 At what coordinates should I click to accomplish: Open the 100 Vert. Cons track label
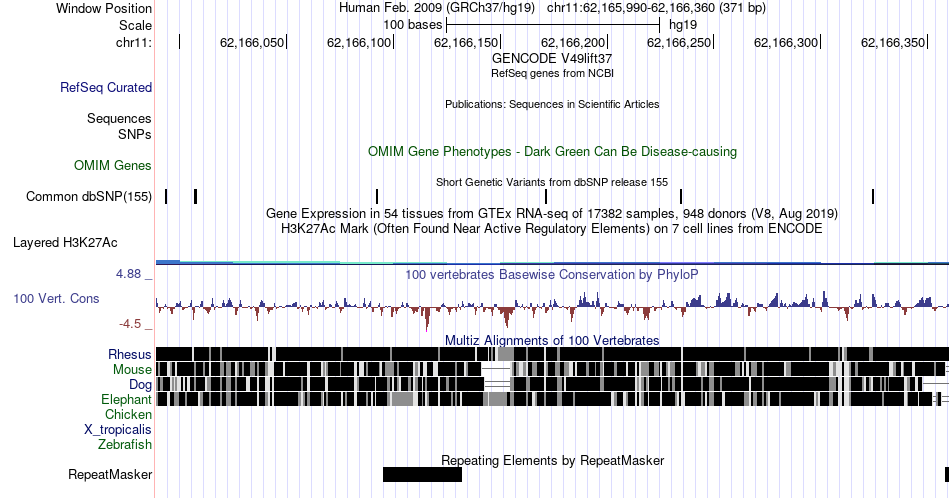[x=56, y=298]
